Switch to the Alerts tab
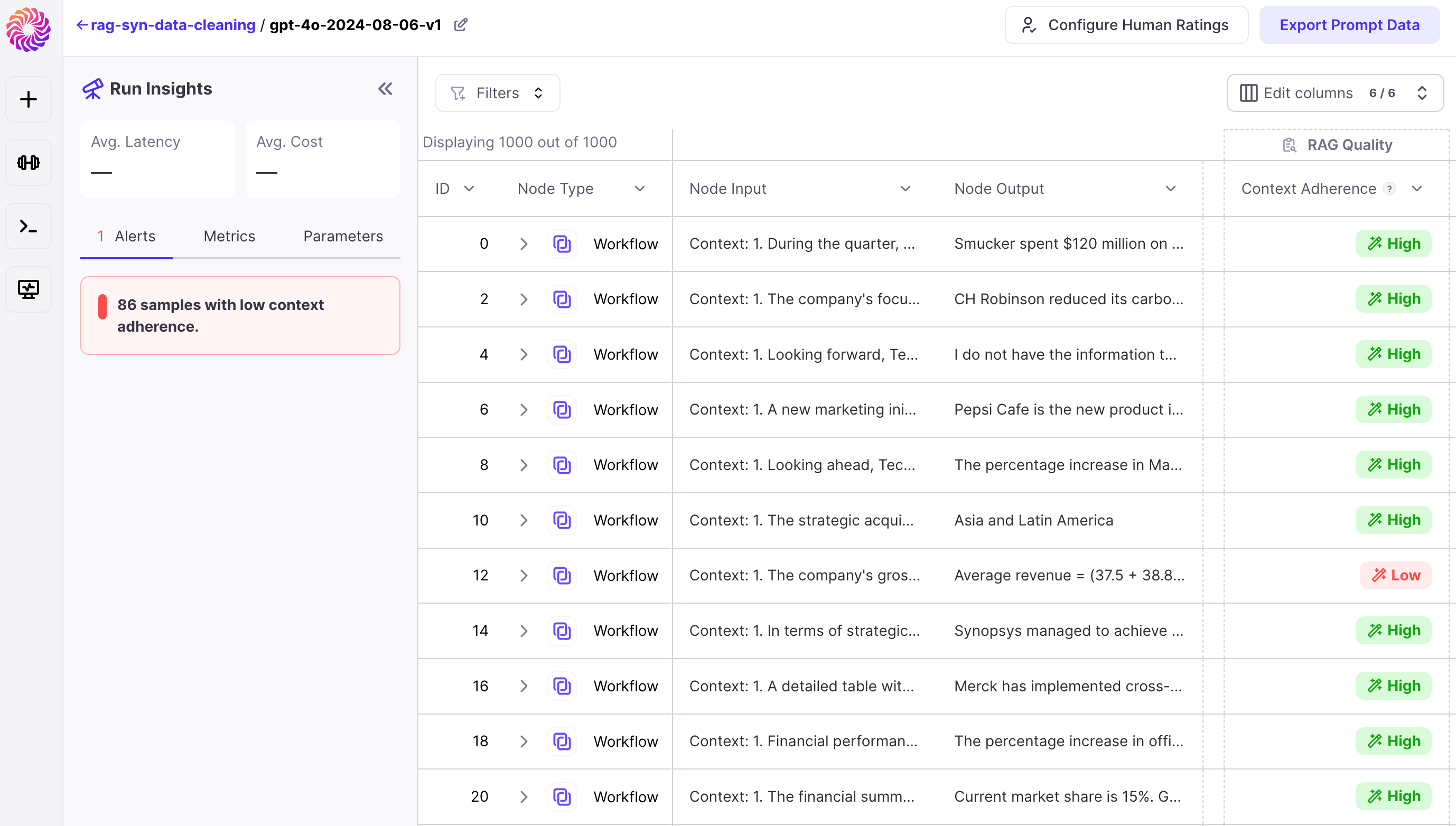 (127, 237)
